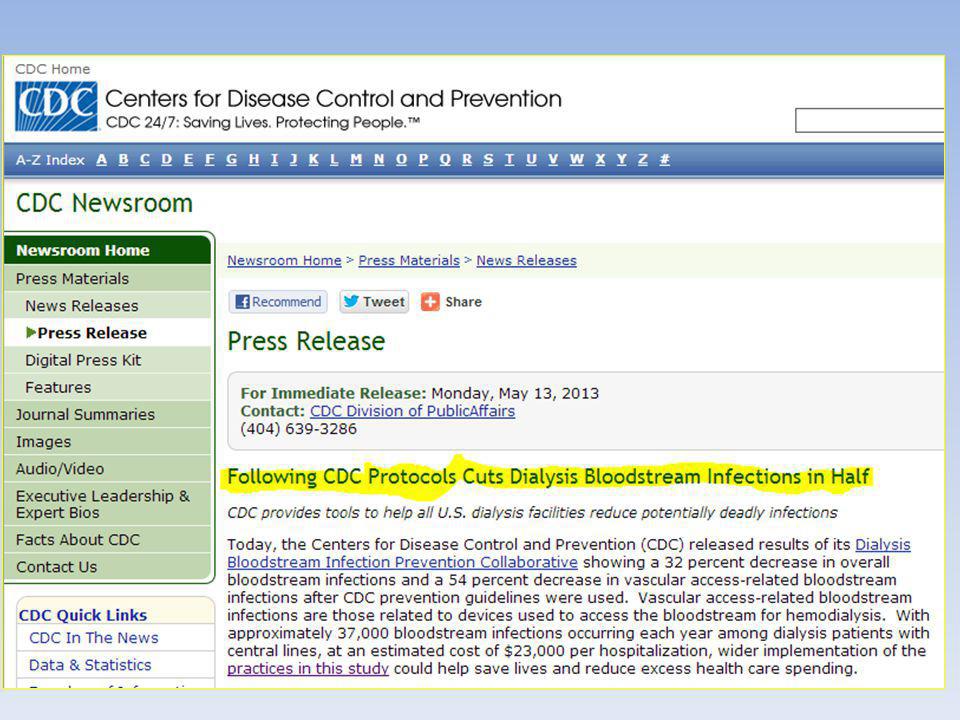Select letter G in A-Z Index
Viewport: 960px width, 720px height.
231,160
